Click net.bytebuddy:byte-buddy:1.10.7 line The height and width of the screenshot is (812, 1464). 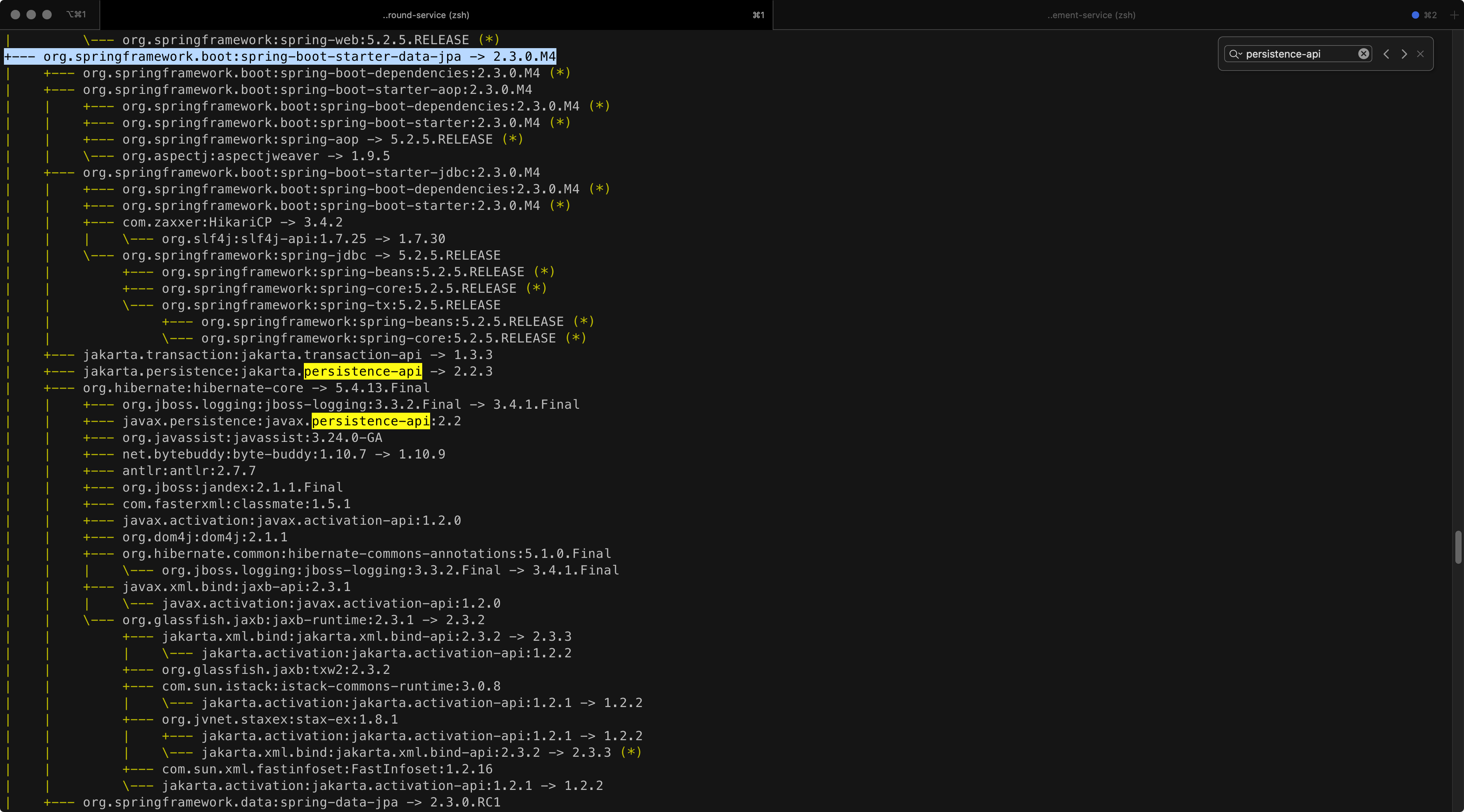[284, 454]
